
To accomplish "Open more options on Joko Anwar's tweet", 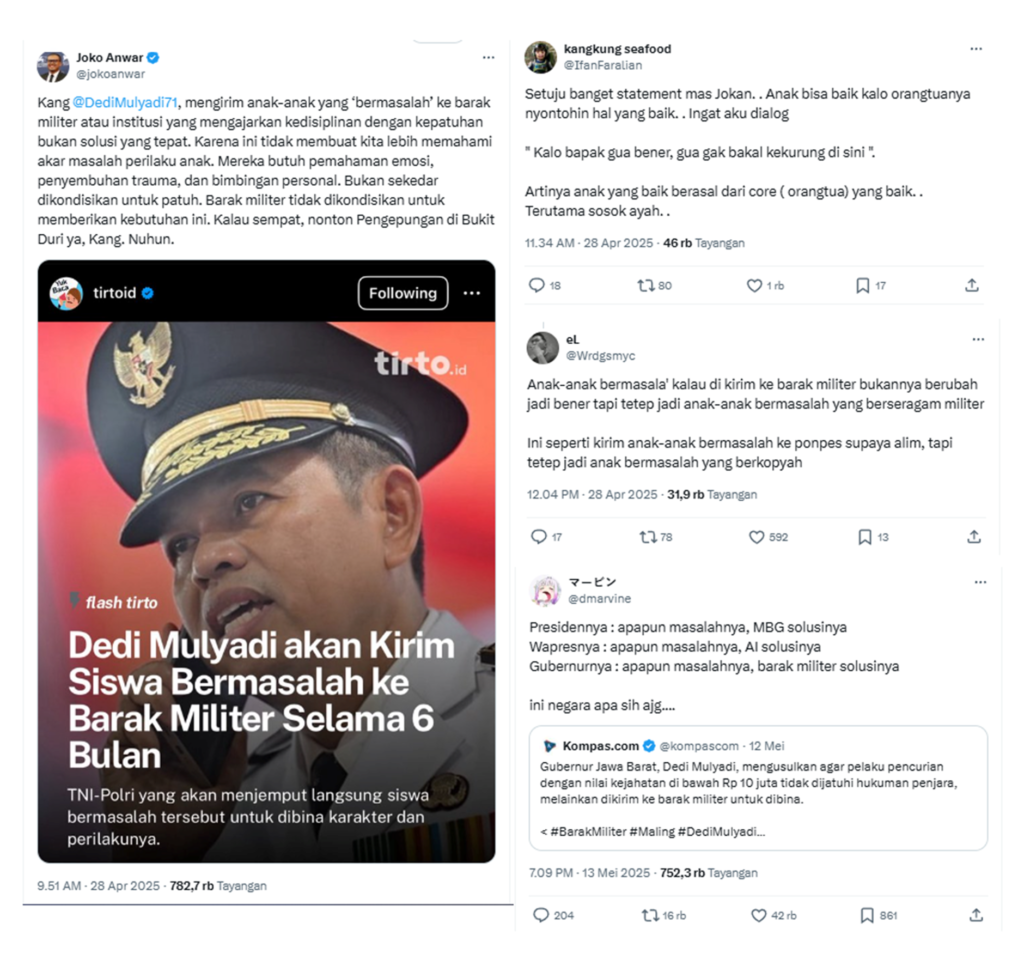I will click(488, 57).
